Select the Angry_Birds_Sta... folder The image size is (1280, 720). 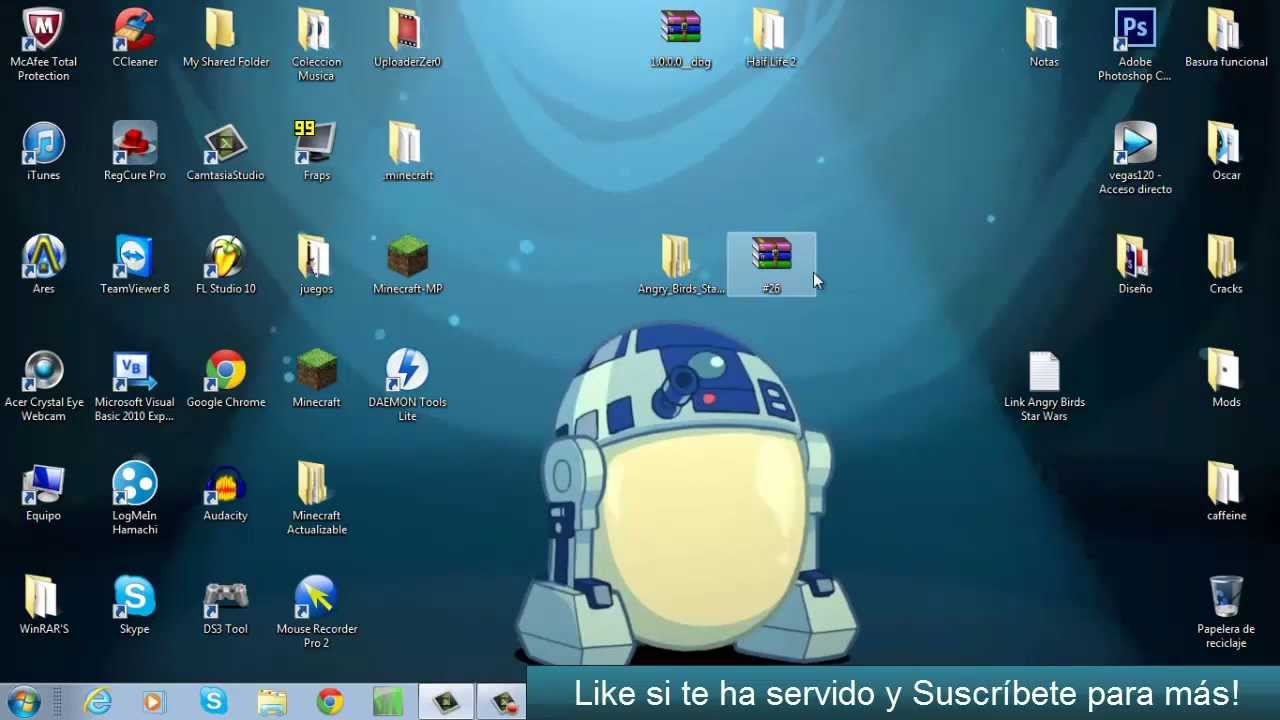pos(680,265)
